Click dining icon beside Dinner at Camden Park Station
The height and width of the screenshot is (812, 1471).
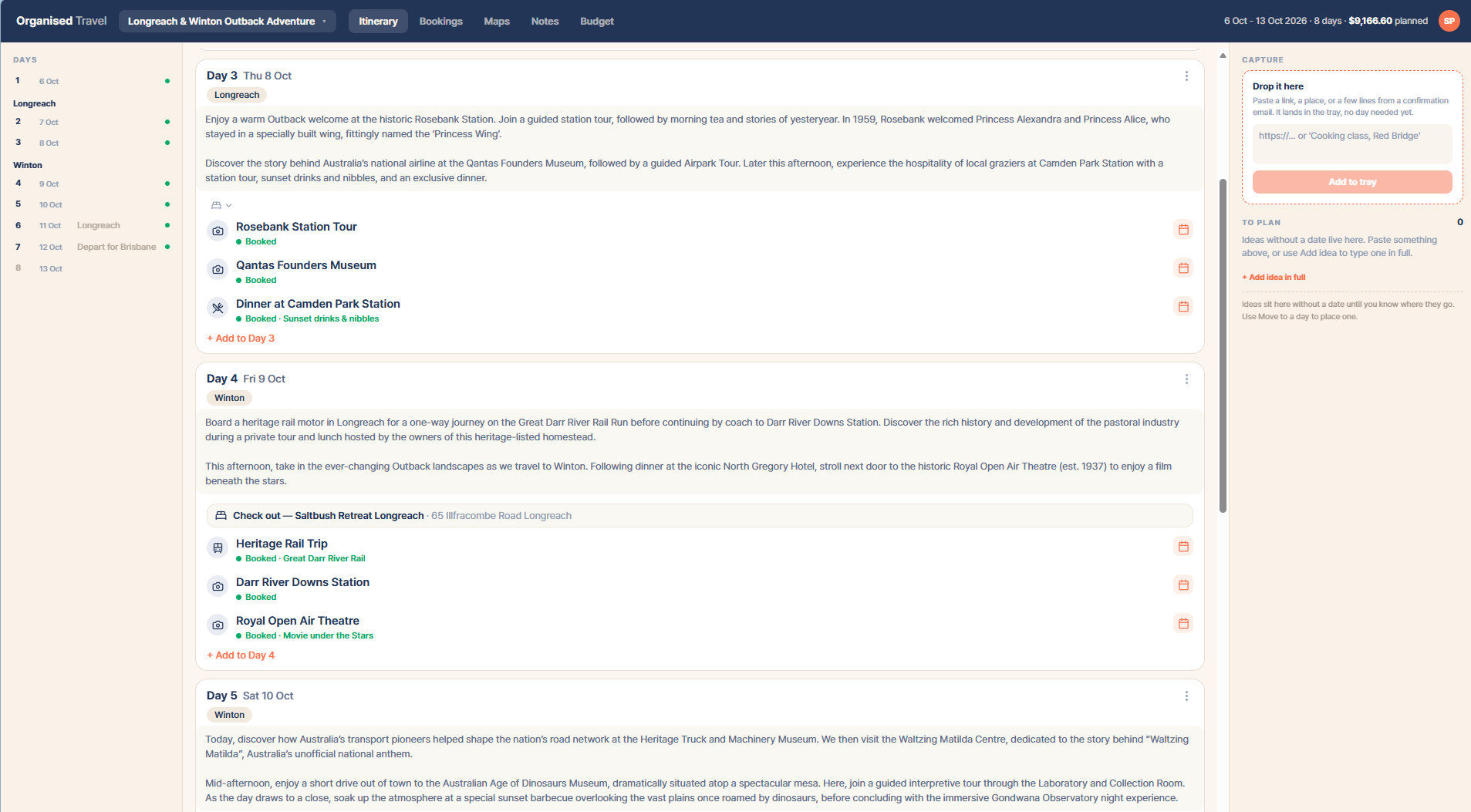(218, 308)
